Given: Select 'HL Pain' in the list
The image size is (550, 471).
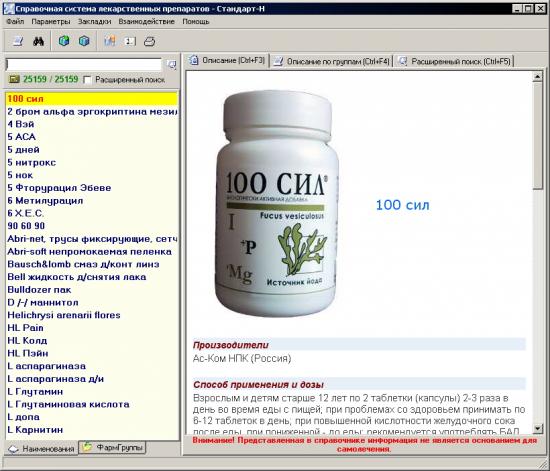Looking at the screenshot, I should (92, 328).
